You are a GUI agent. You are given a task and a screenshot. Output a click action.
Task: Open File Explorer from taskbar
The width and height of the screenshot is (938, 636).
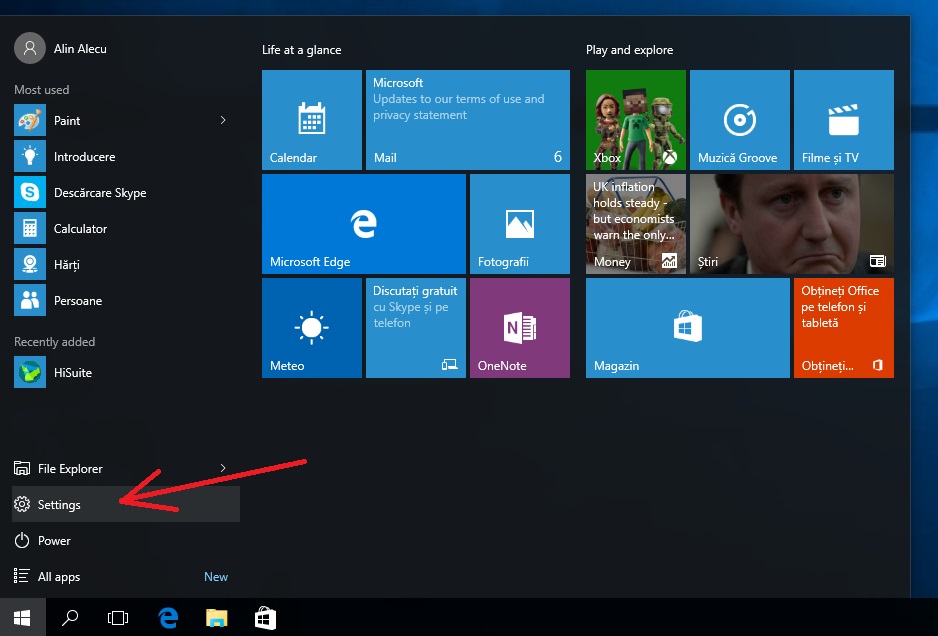coord(217,617)
